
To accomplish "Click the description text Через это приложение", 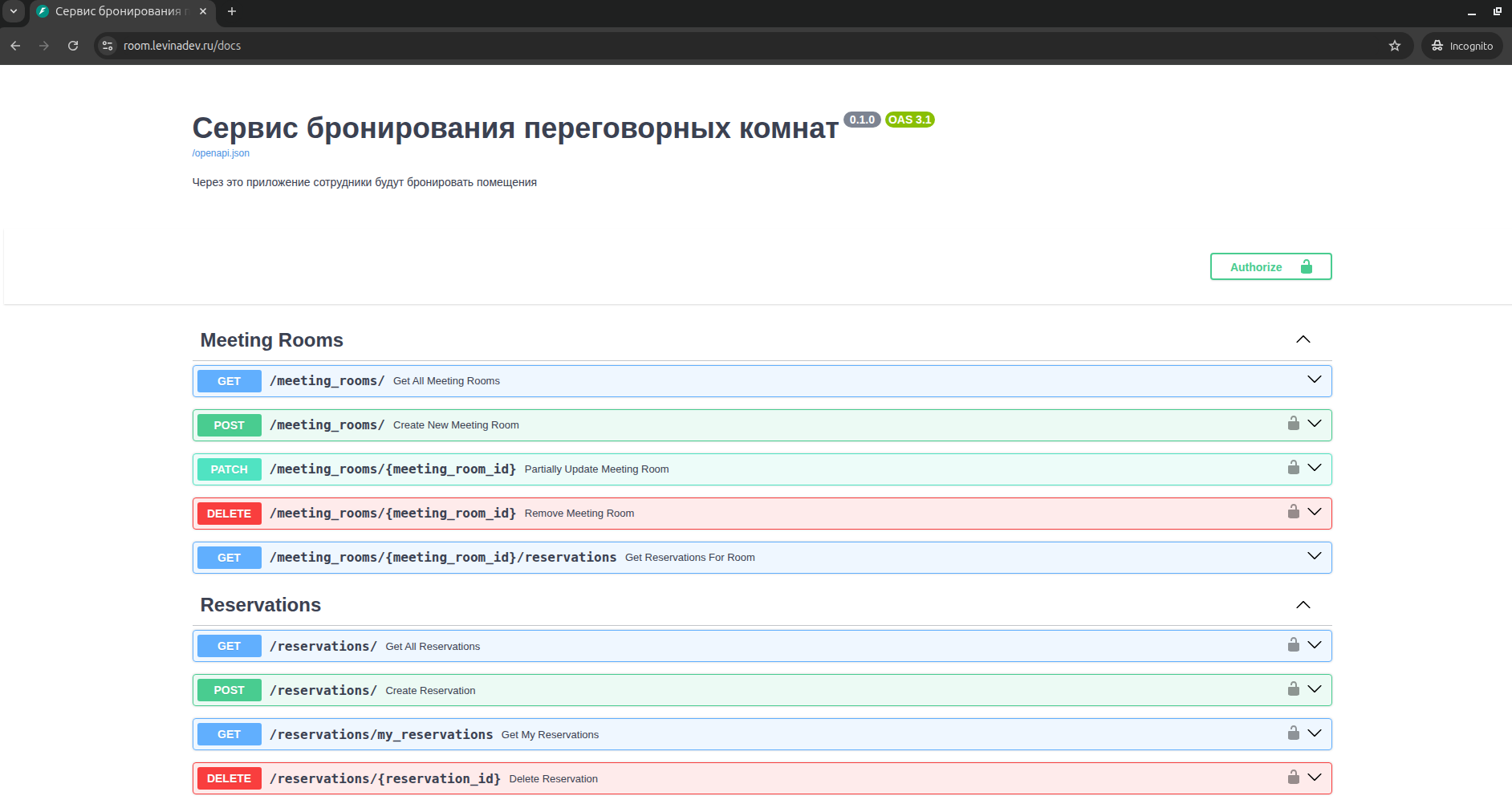I will (x=364, y=182).
